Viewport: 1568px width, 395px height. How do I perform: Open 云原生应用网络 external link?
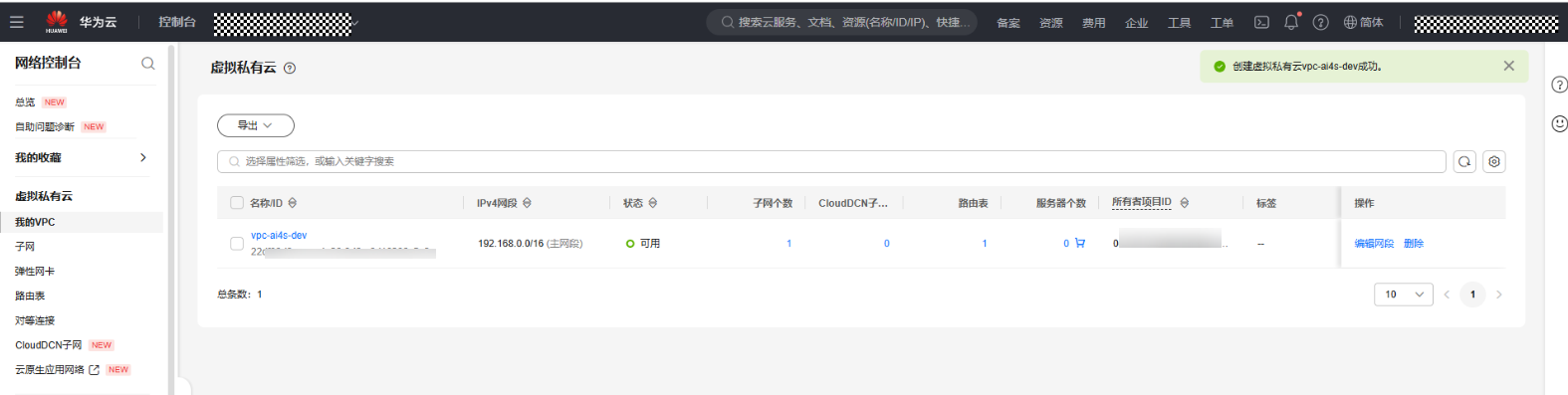tap(57, 370)
